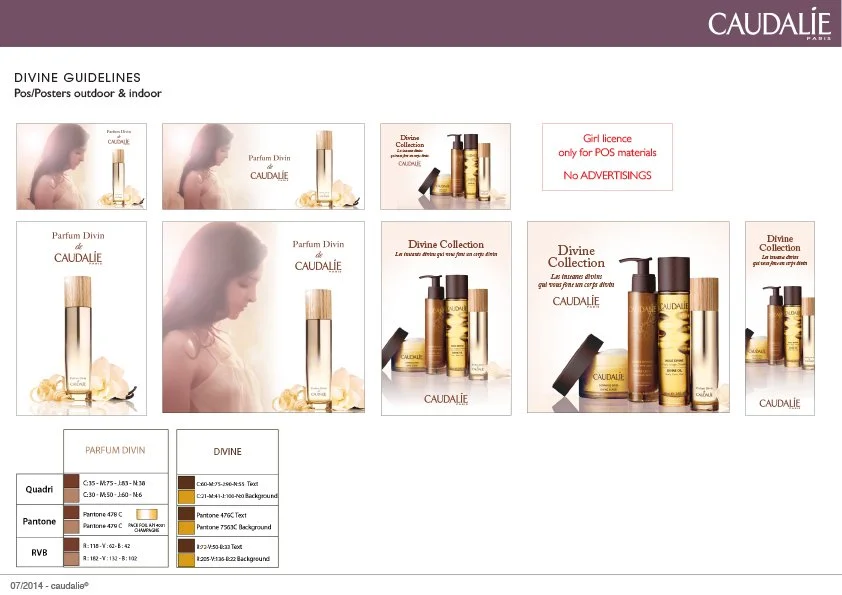Pick the light brown swatch beside C:30 M:50 J:60
This screenshot has width=842, height=595.
point(71,495)
